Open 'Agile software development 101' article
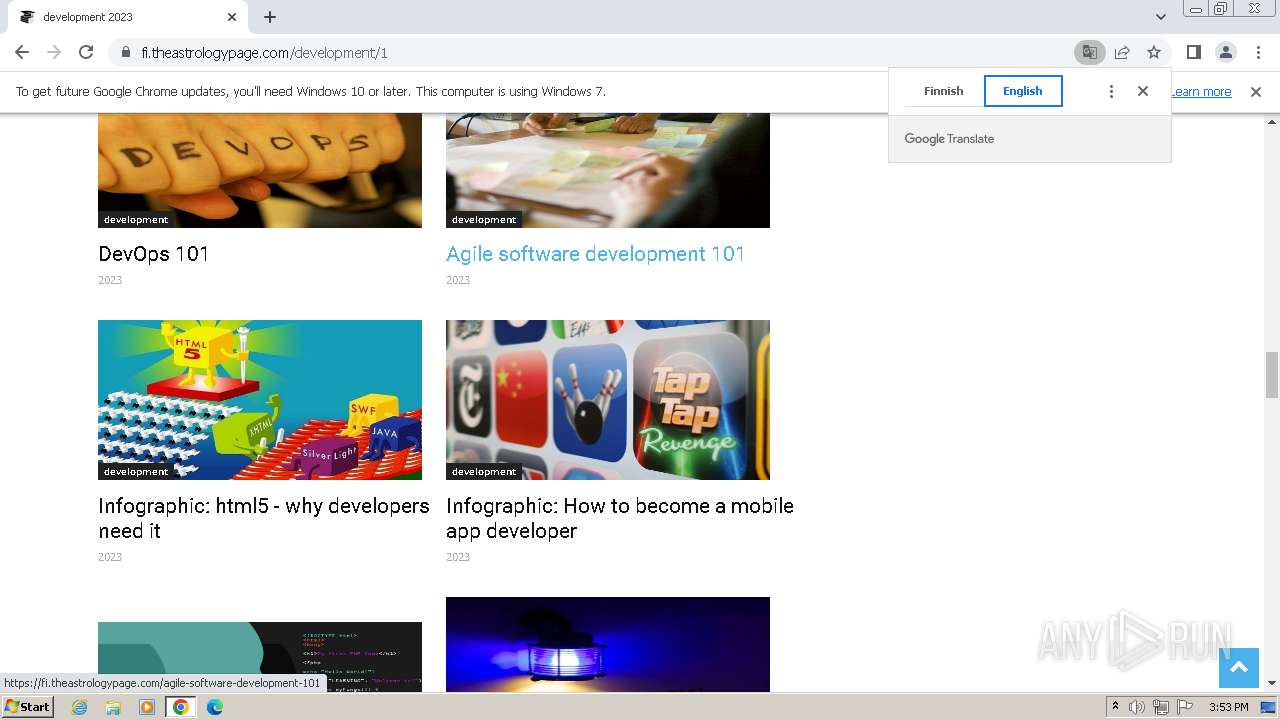This screenshot has width=1280, height=720. point(595,254)
